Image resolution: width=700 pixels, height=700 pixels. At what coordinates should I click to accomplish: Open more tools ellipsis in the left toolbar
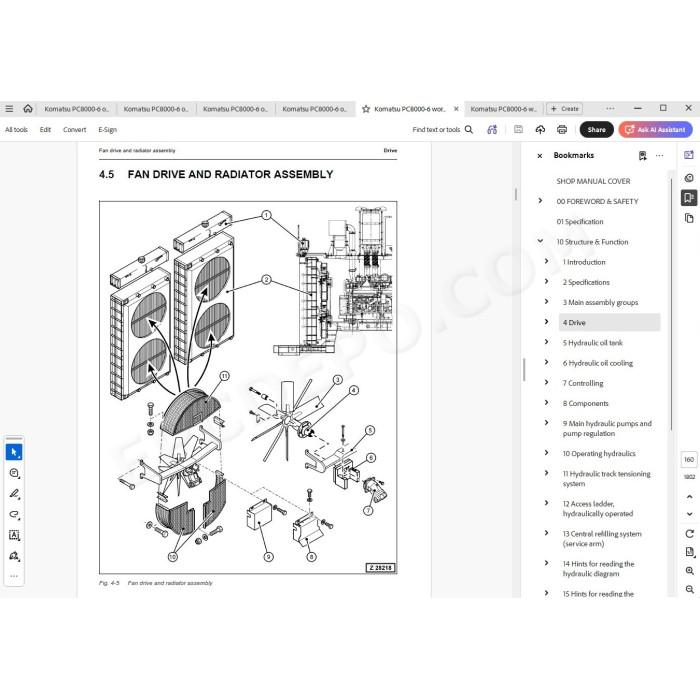(x=14, y=576)
